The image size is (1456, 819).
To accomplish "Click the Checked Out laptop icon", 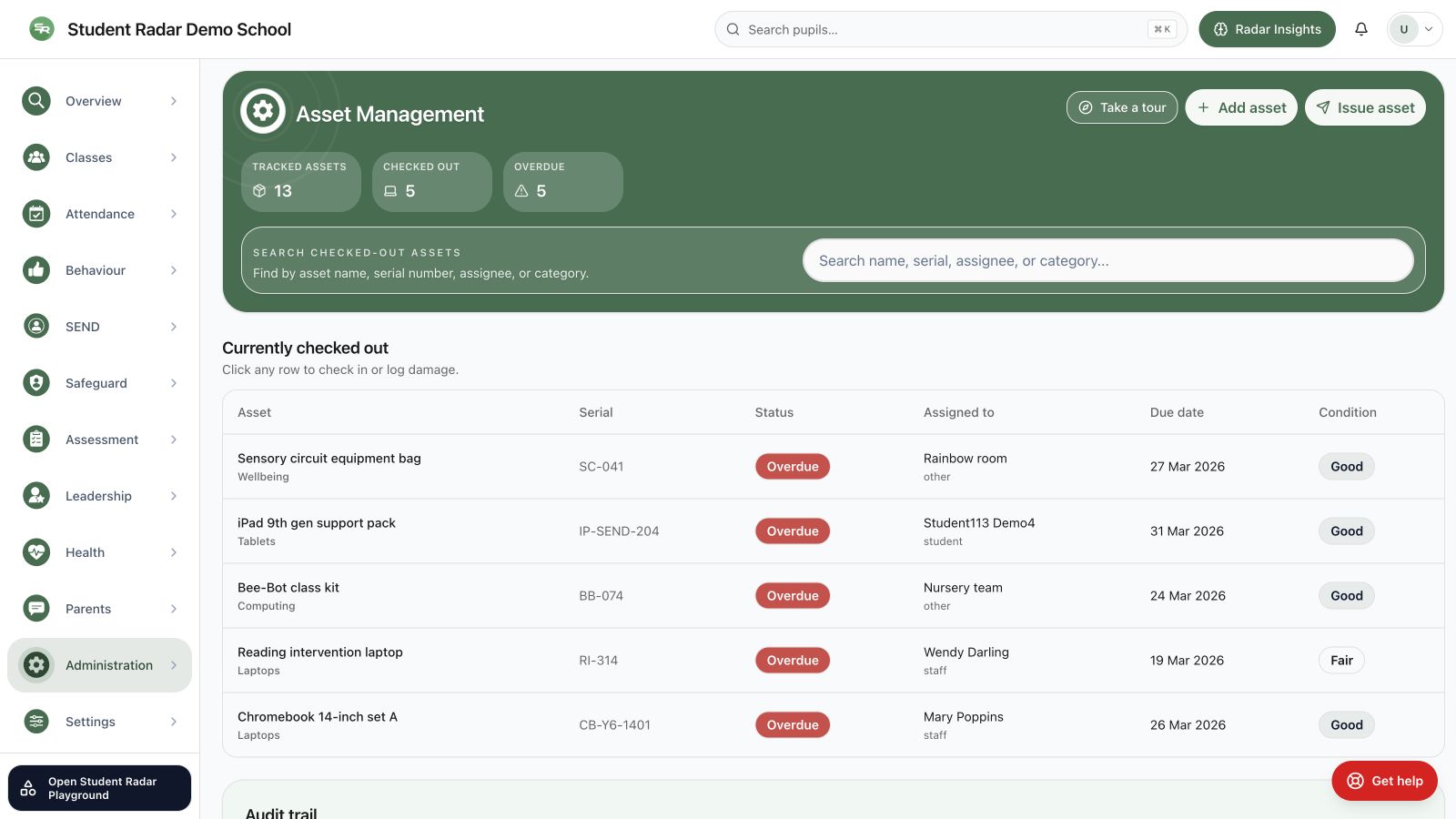I will coord(390,191).
